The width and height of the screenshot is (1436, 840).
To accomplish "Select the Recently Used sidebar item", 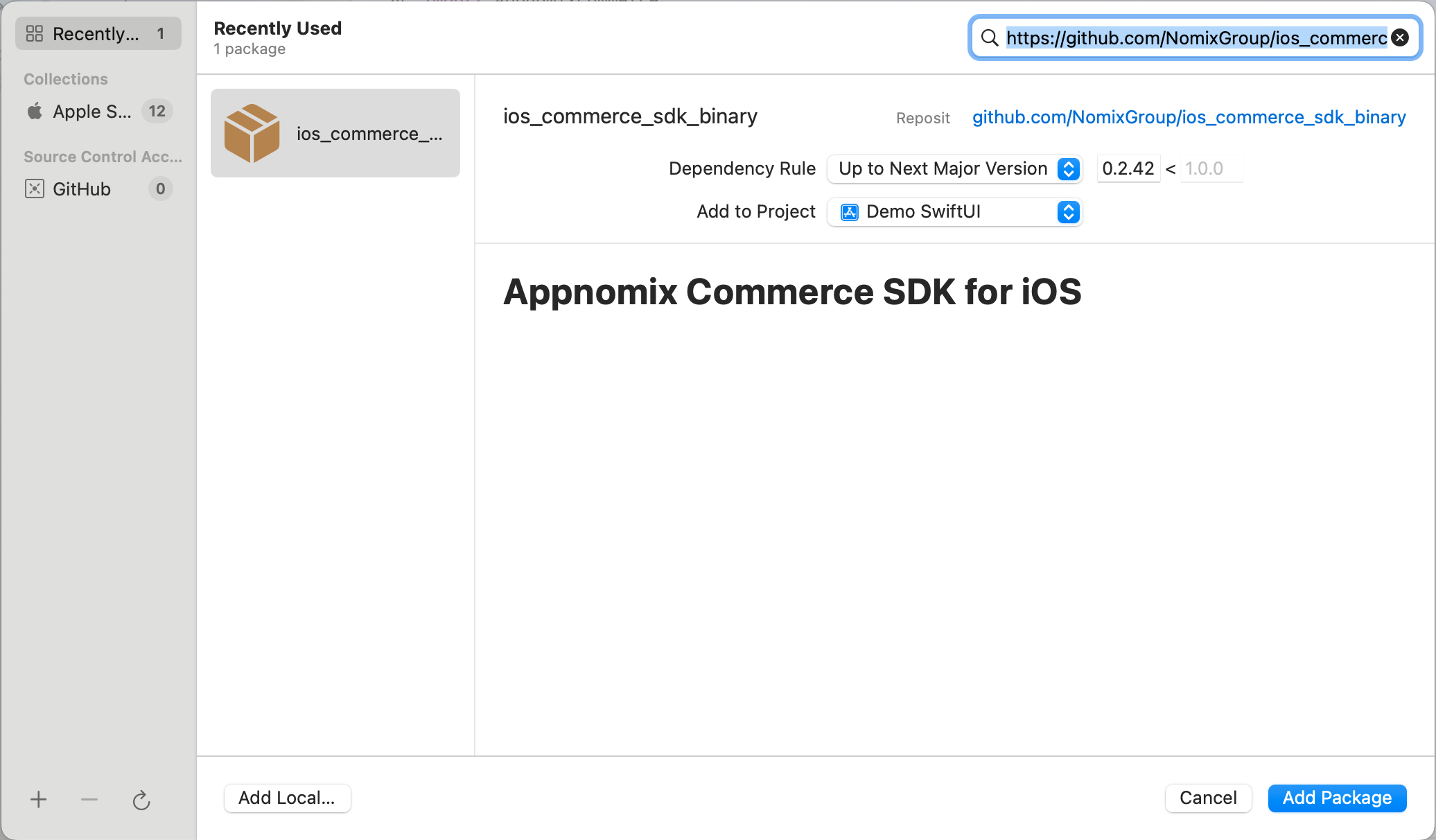I will coord(97,33).
